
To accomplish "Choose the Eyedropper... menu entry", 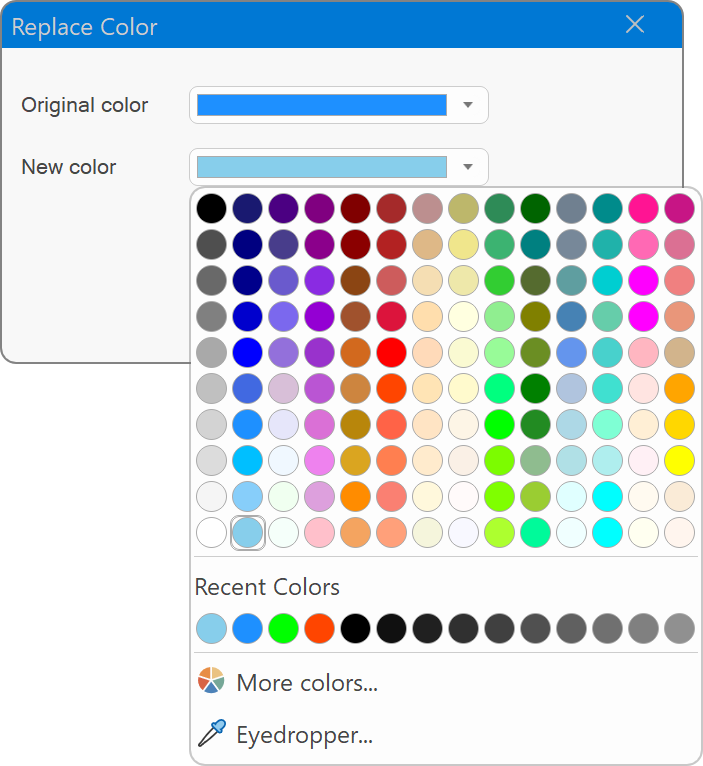I will pos(304,736).
